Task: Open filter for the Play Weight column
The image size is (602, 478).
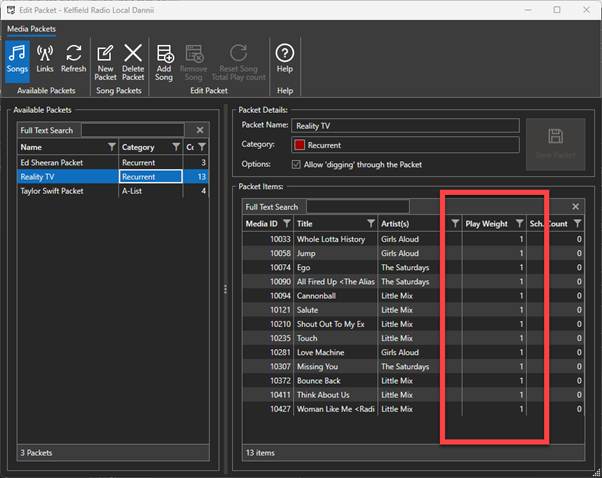Action: [x=519, y=224]
